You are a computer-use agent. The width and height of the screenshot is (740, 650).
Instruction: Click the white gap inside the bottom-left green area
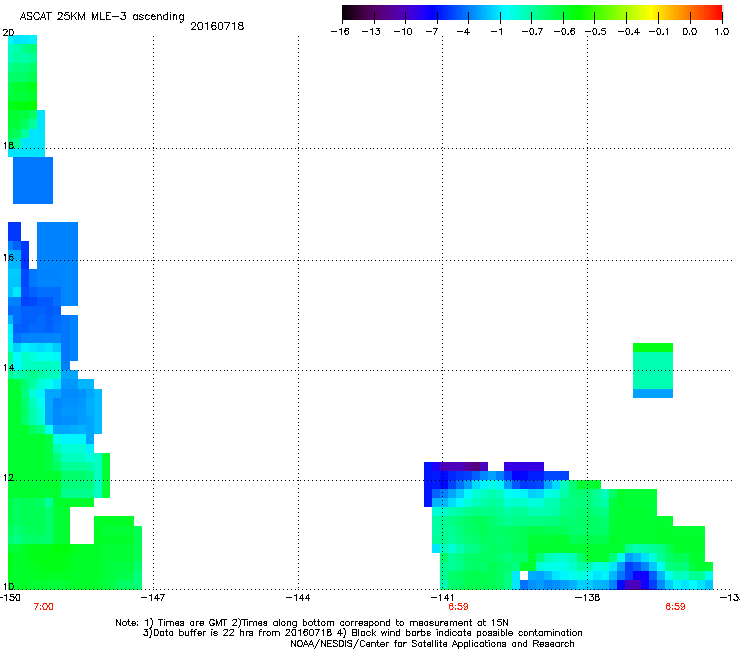point(82,525)
